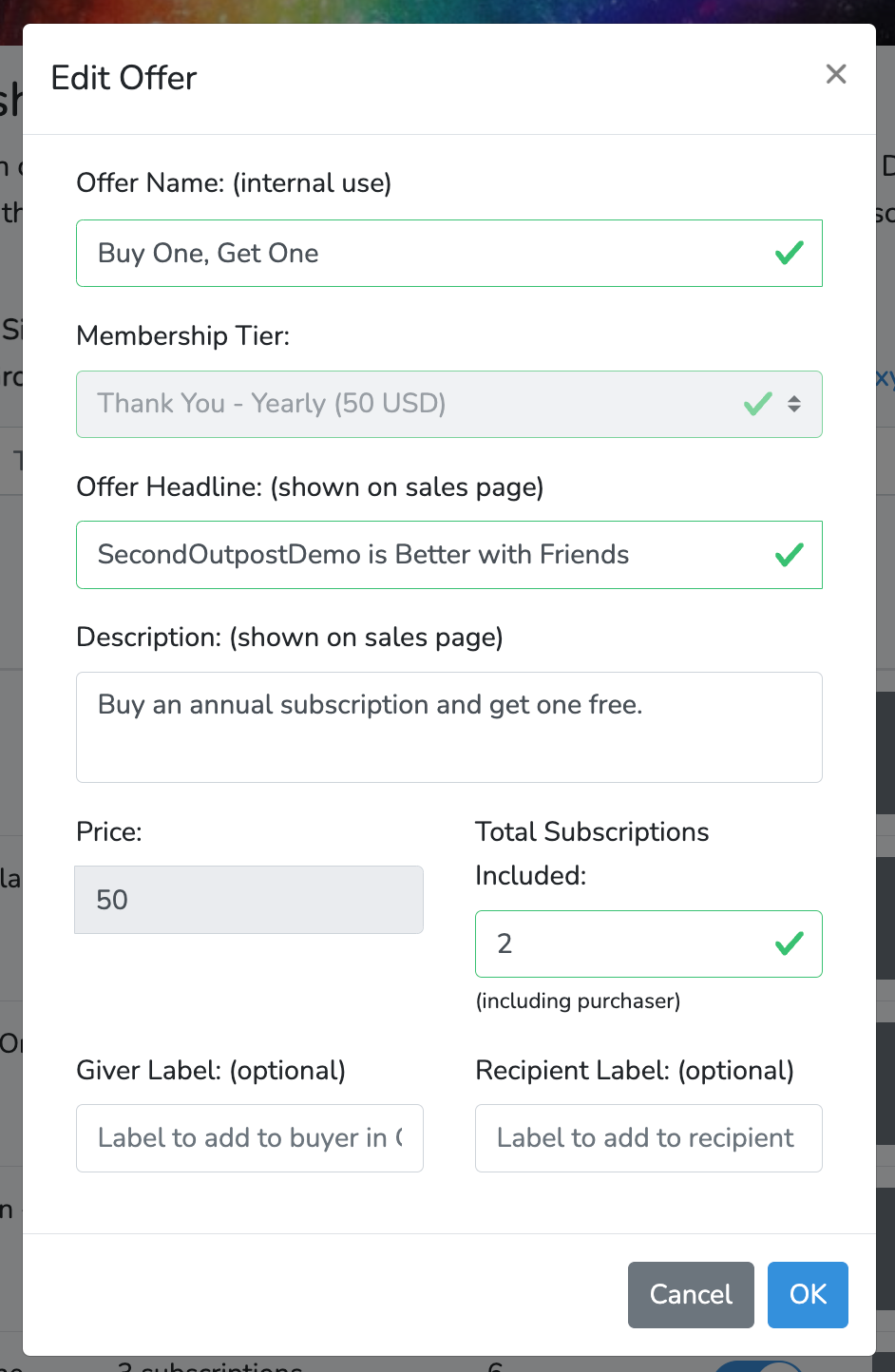This screenshot has width=895, height=1372.
Task: Focus the Recipient Label optional input
Action: 649,1138
